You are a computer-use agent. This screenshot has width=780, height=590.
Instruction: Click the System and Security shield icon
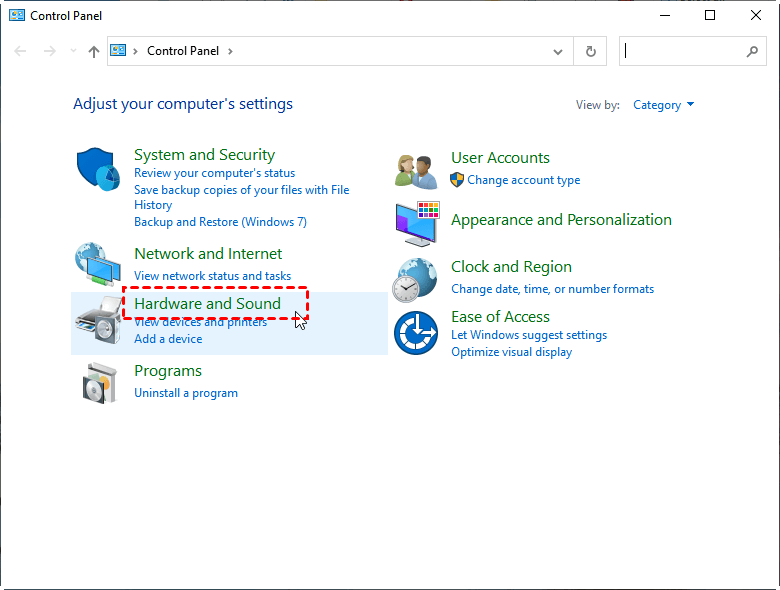pyautogui.click(x=99, y=171)
